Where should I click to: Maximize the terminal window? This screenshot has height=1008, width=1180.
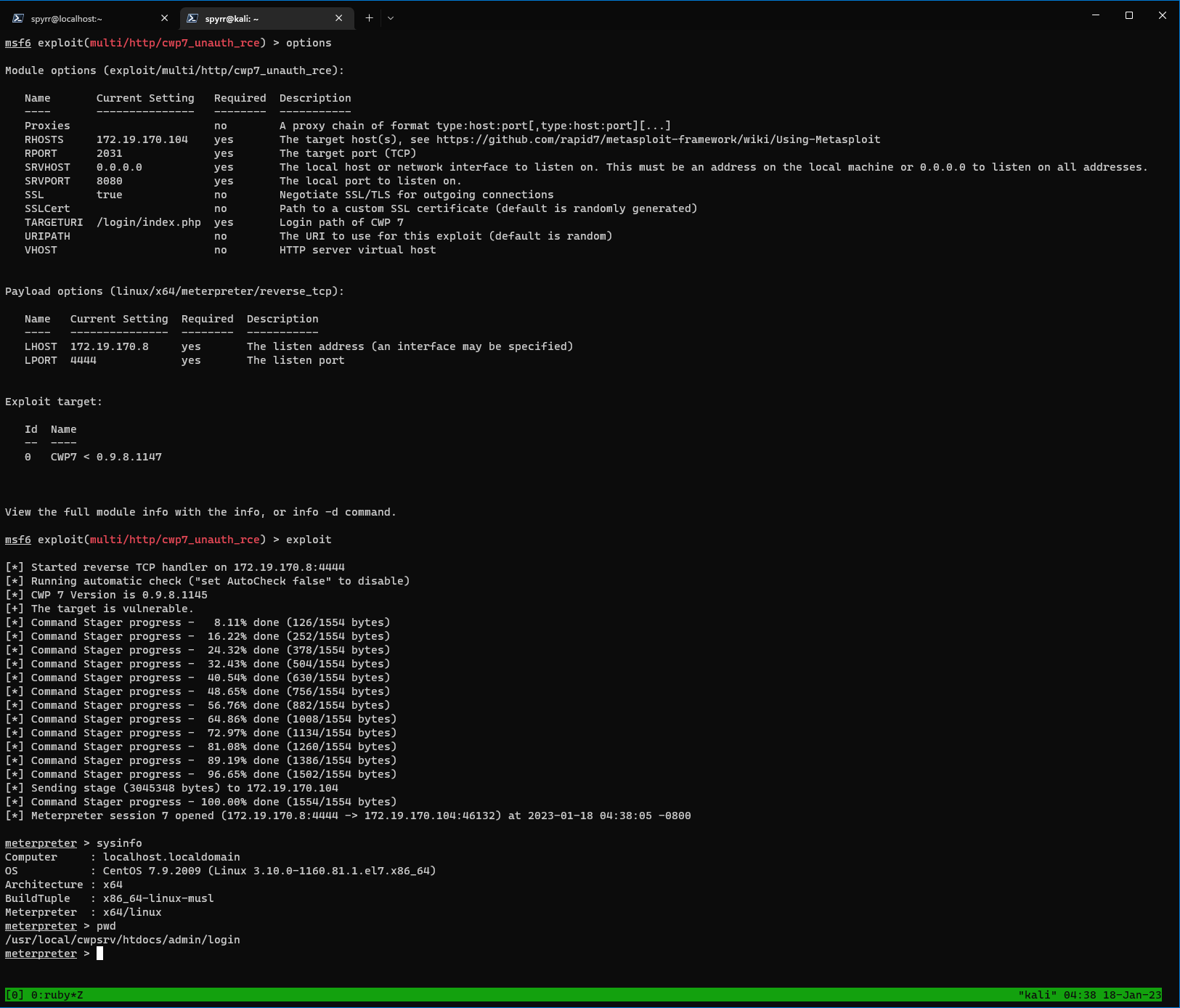1129,15
